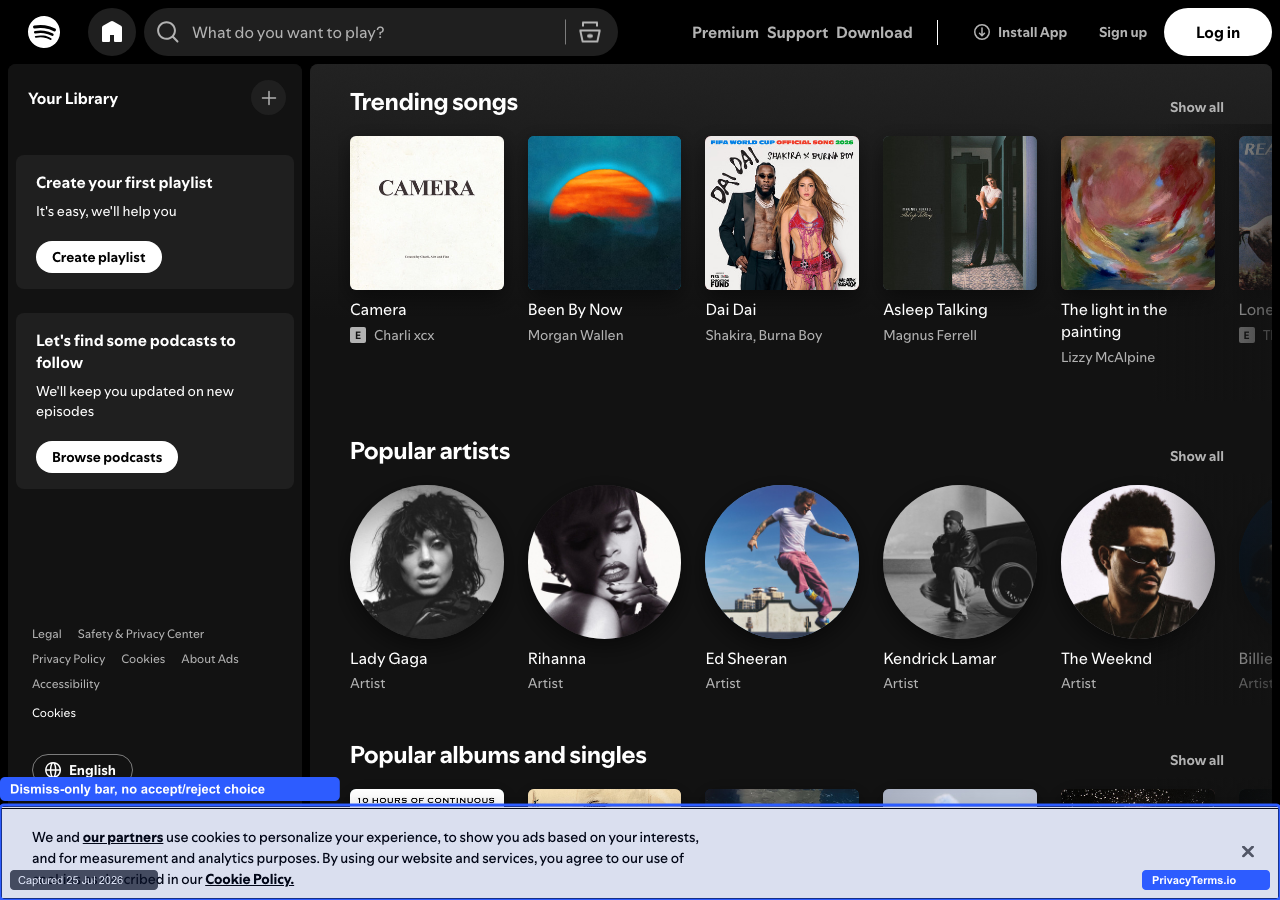Screen dimensions: 1280x900
Task: Click the Popular artists heading
Action: pyautogui.click(x=430, y=451)
